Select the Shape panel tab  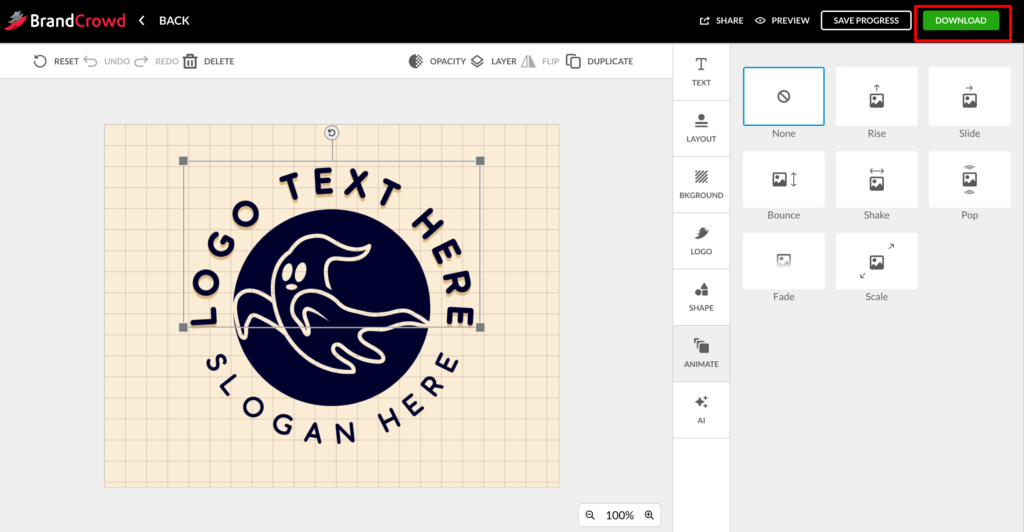pyautogui.click(x=701, y=296)
